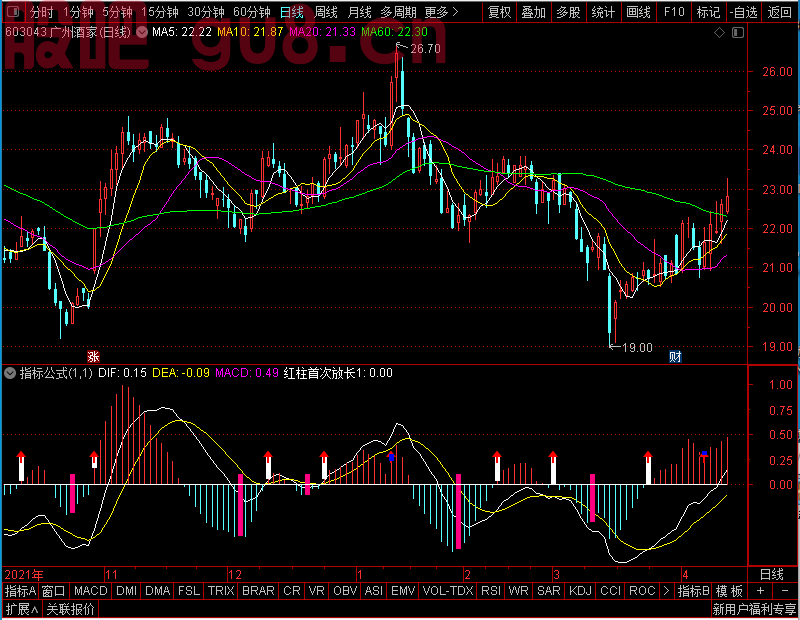Open the 指标公式 indicator dropdown arrow
800x620 pixels.
pos(10,373)
